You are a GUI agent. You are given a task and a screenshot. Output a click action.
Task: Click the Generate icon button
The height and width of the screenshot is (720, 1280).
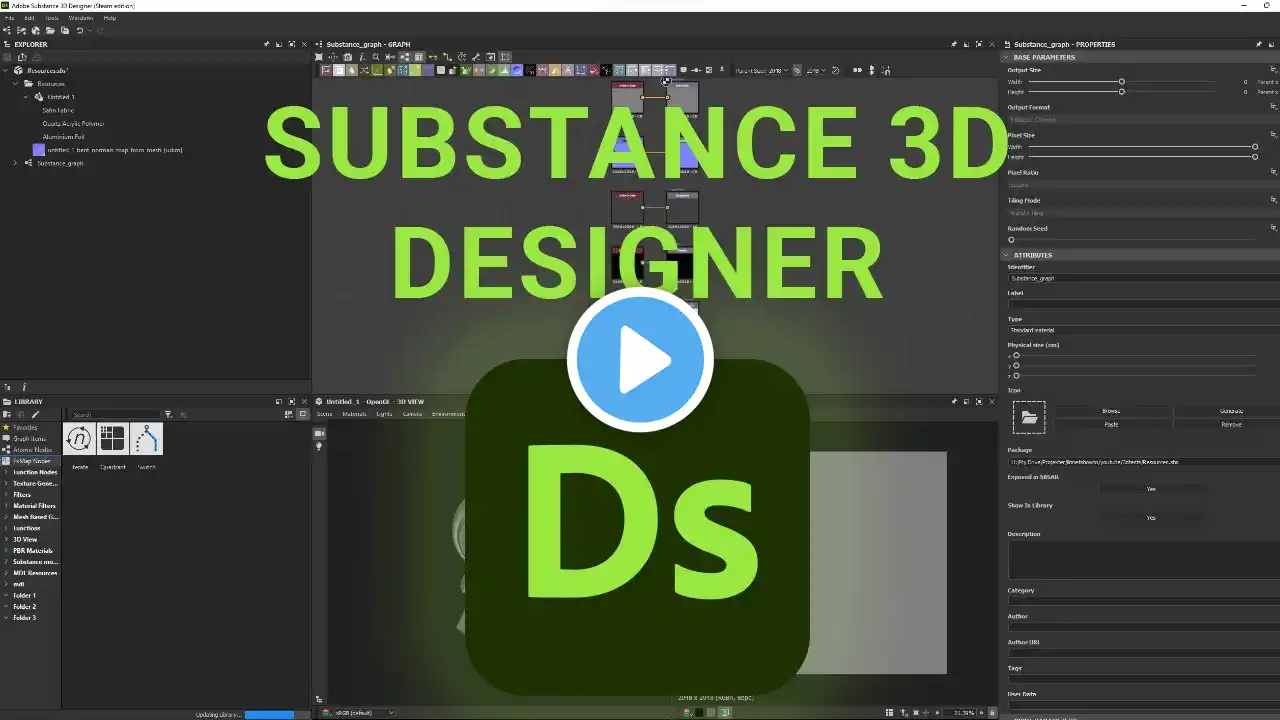[1231, 411]
